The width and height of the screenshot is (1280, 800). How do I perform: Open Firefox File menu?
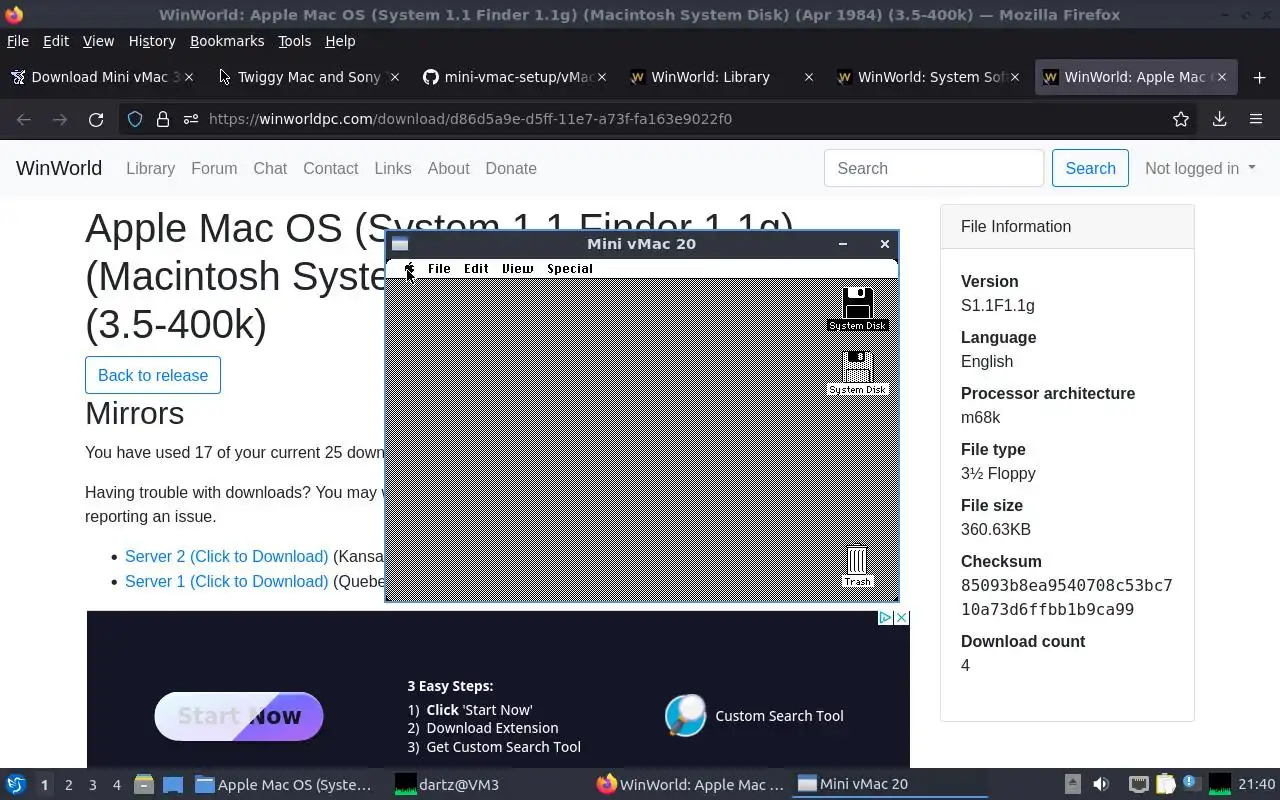[18, 41]
